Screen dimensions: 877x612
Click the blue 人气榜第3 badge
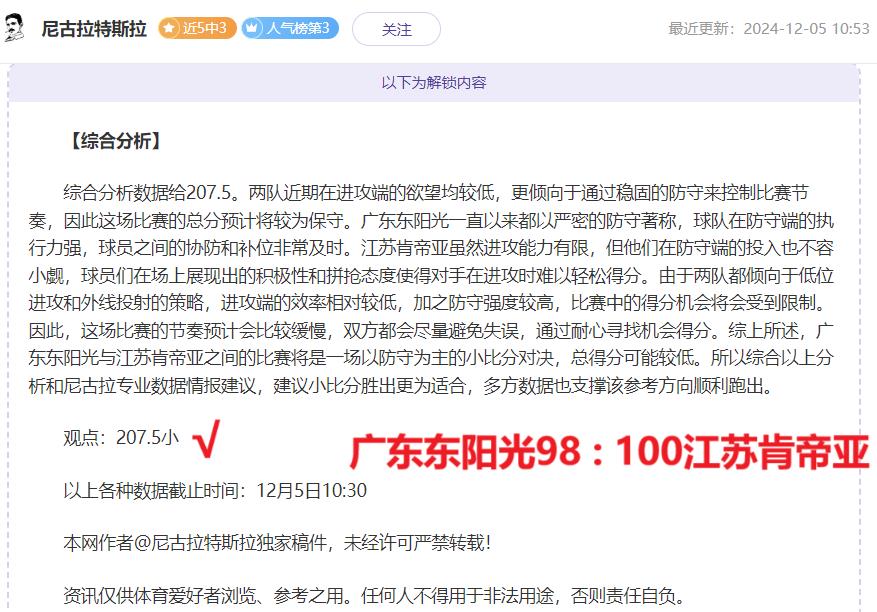tap(290, 28)
